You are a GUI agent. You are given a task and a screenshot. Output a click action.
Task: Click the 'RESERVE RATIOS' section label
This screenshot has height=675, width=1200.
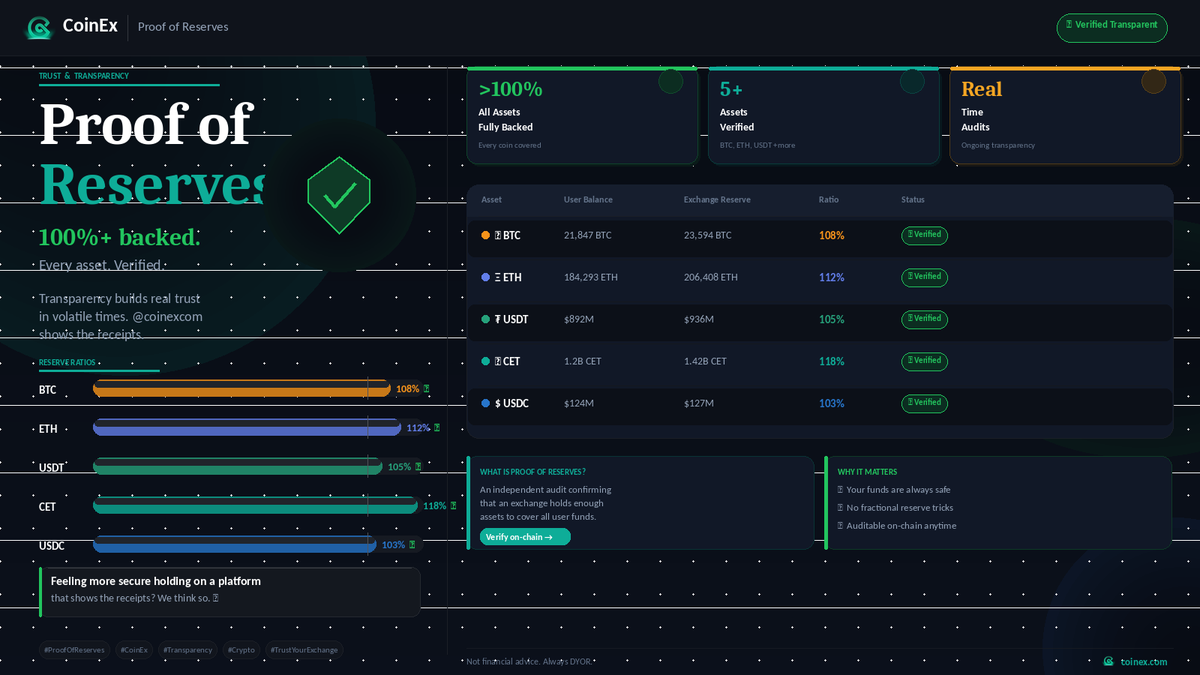point(69,362)
